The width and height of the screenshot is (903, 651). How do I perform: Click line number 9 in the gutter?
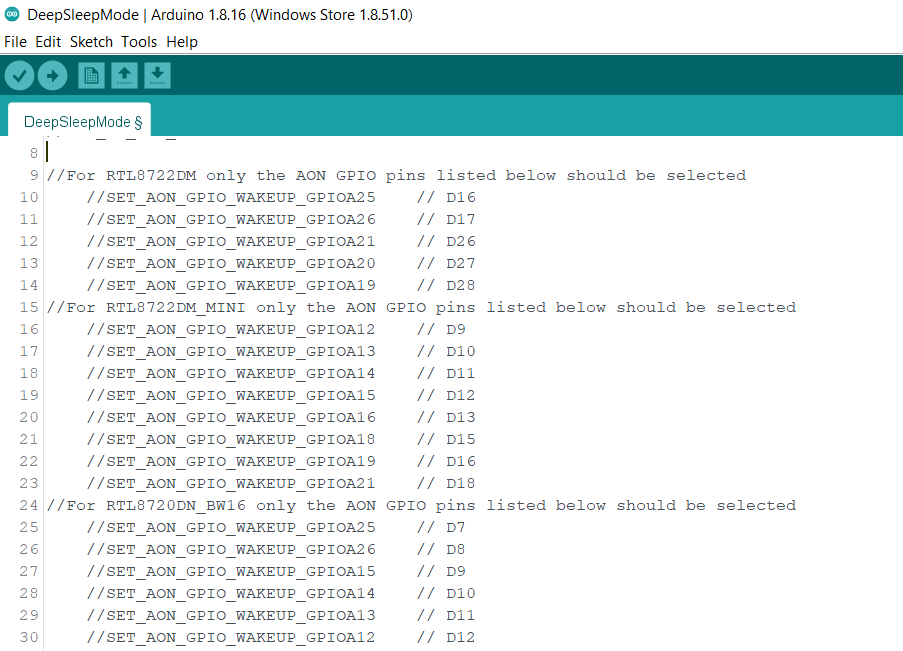point(34,175)
